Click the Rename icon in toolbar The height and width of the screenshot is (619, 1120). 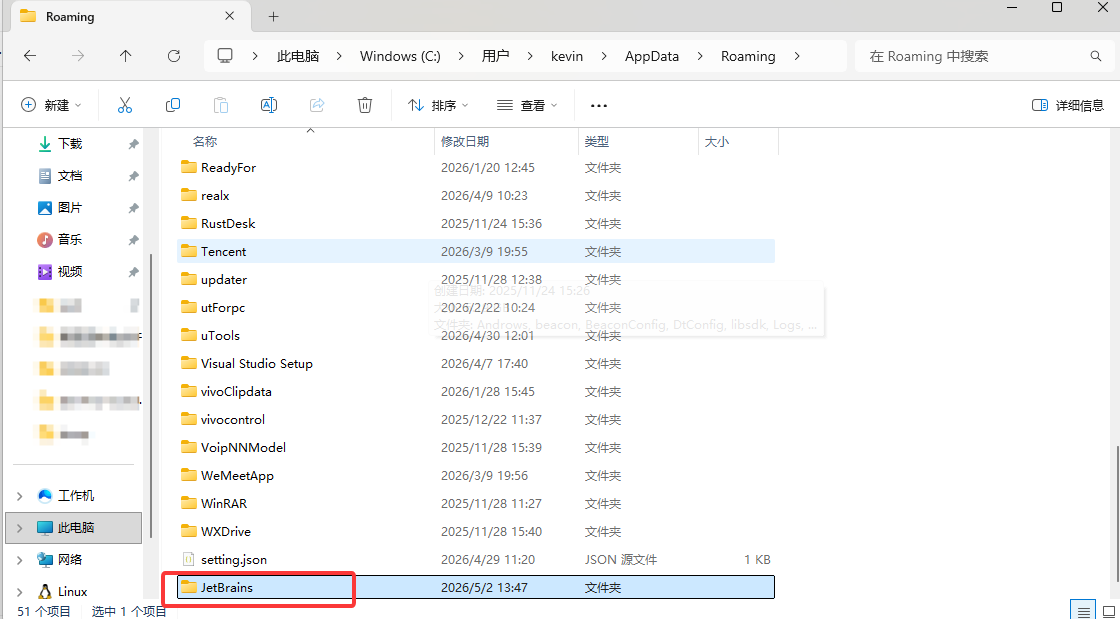pos(269,106)
